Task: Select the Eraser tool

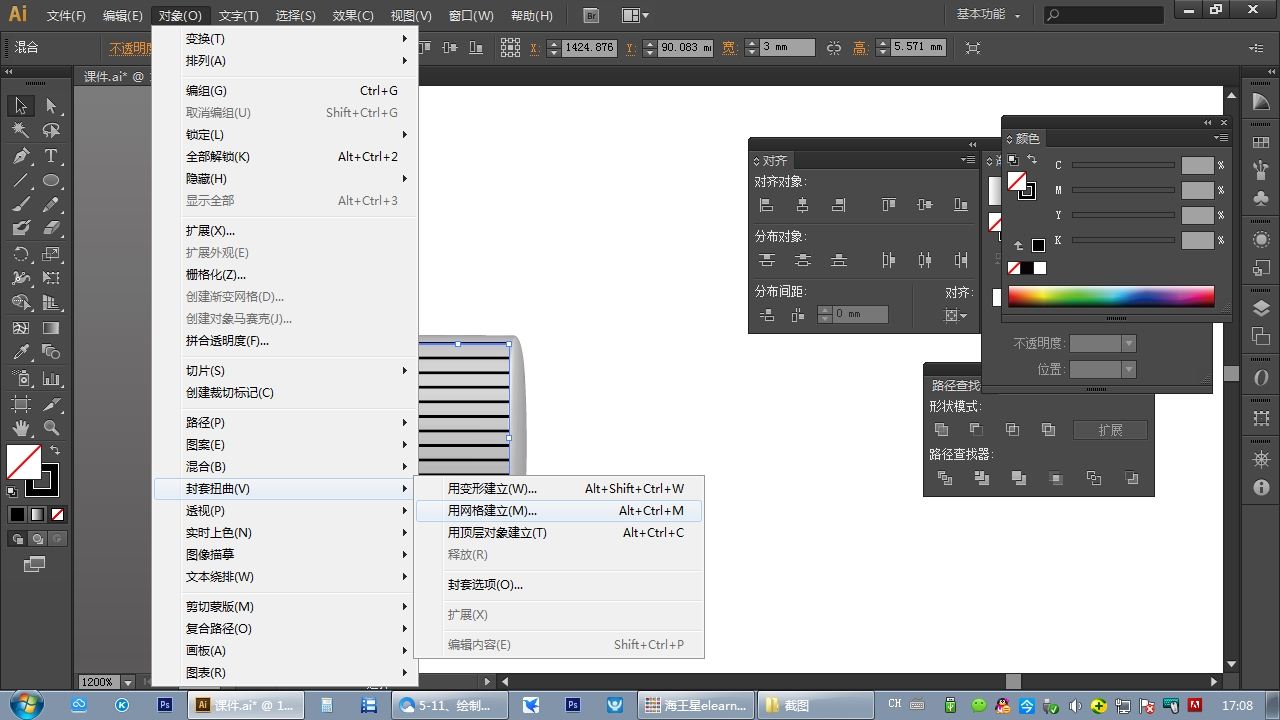Action: pyautogui.click(x=51, y=229)
